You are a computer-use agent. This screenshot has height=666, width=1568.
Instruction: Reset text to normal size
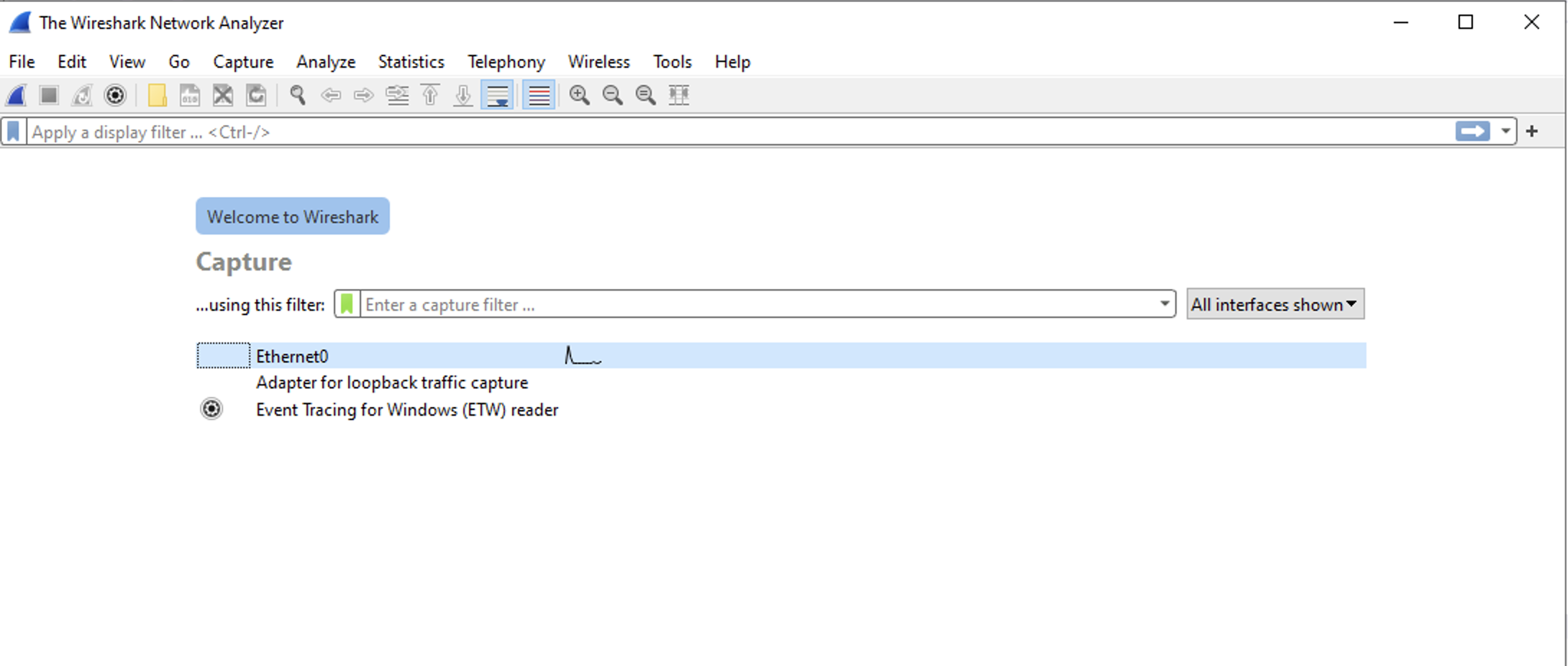646,95
